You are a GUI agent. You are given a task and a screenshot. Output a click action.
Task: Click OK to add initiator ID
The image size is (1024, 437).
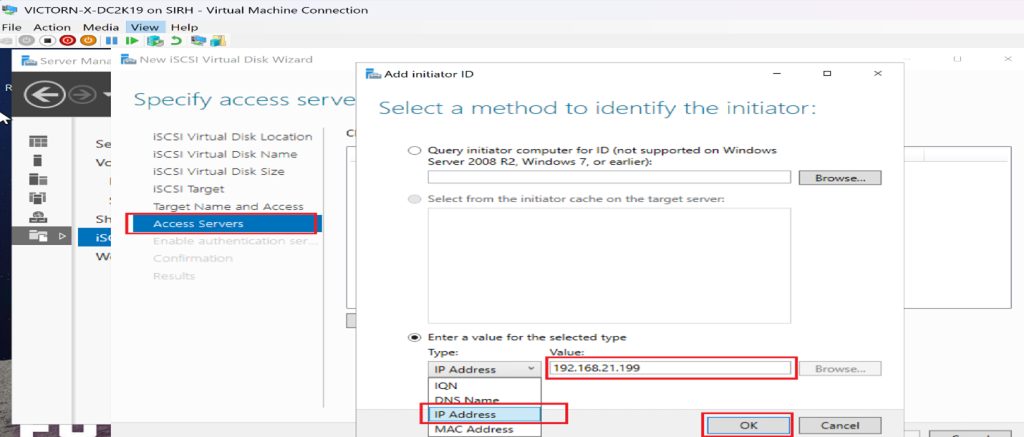748,425
